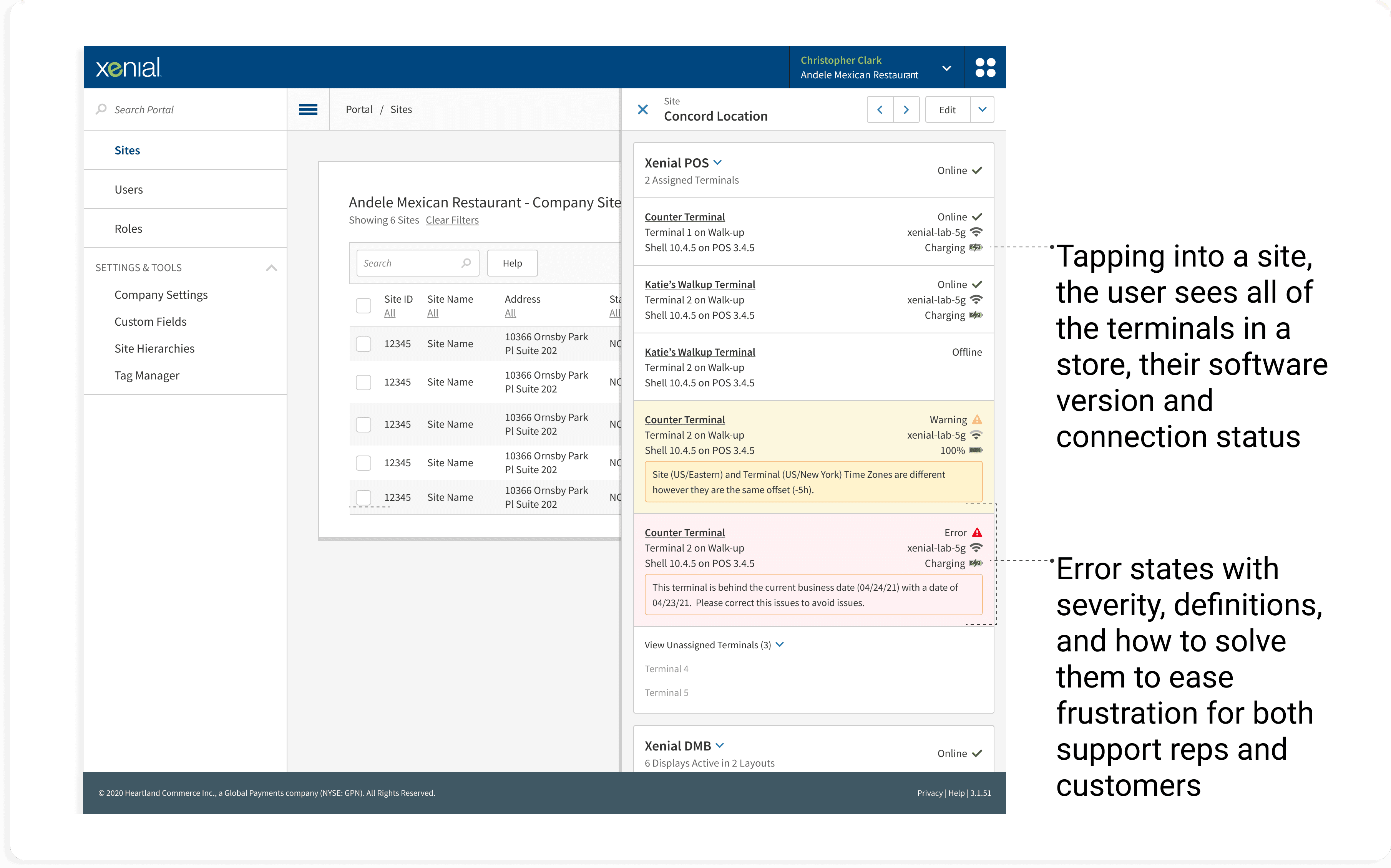The height and width of the screenshot is (868, 1391).
Task: Collapse the Settings & Tools section
Action: [x=271, y=268]
